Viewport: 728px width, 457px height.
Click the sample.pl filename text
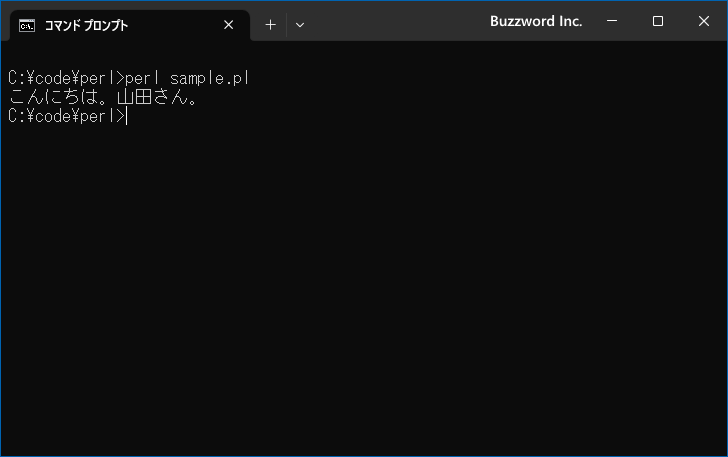[210, 78]
